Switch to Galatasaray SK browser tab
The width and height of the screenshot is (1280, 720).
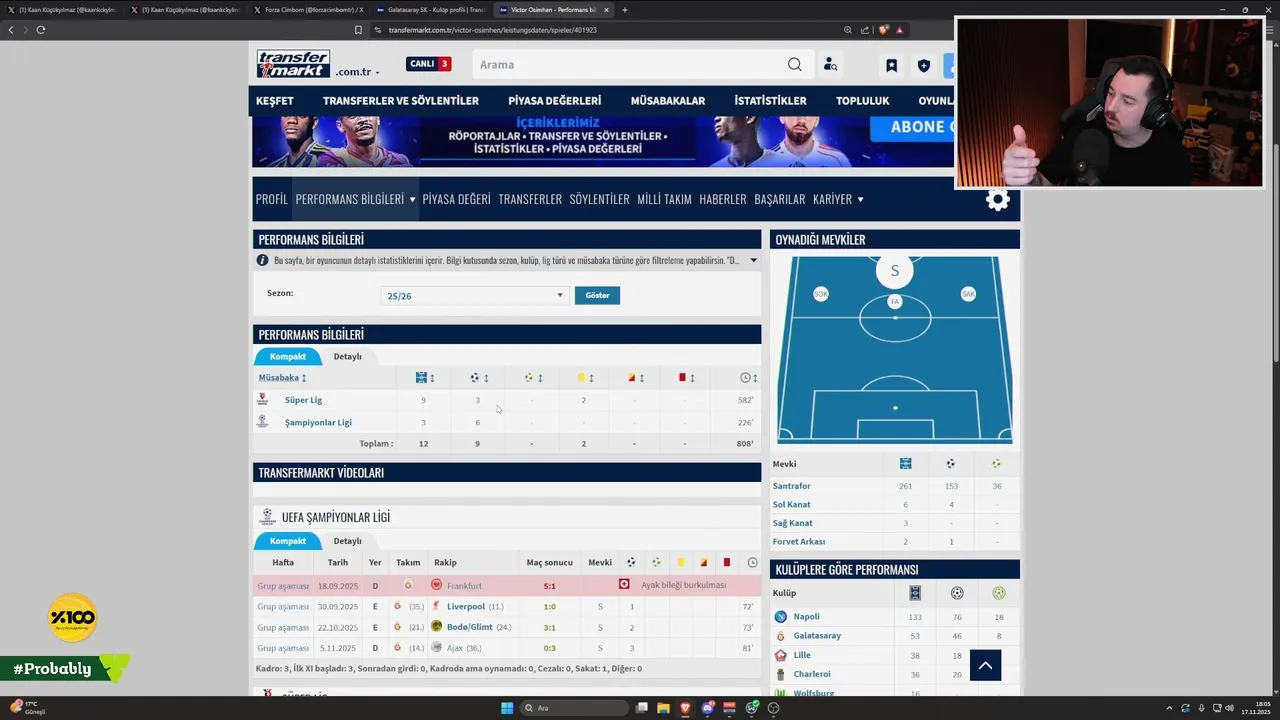point(432,10)
